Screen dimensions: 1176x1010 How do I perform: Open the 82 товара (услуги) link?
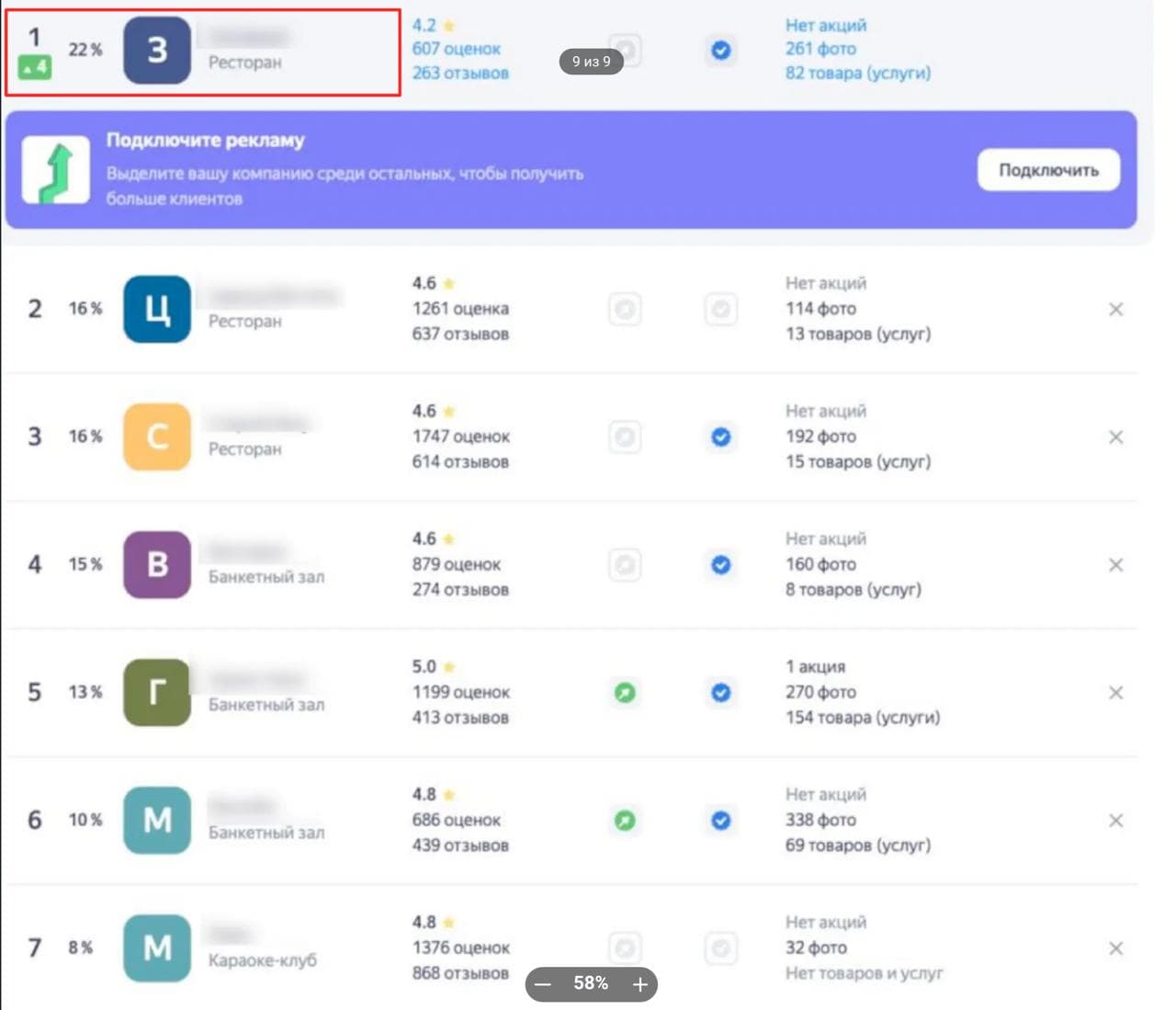pos(858,73)
